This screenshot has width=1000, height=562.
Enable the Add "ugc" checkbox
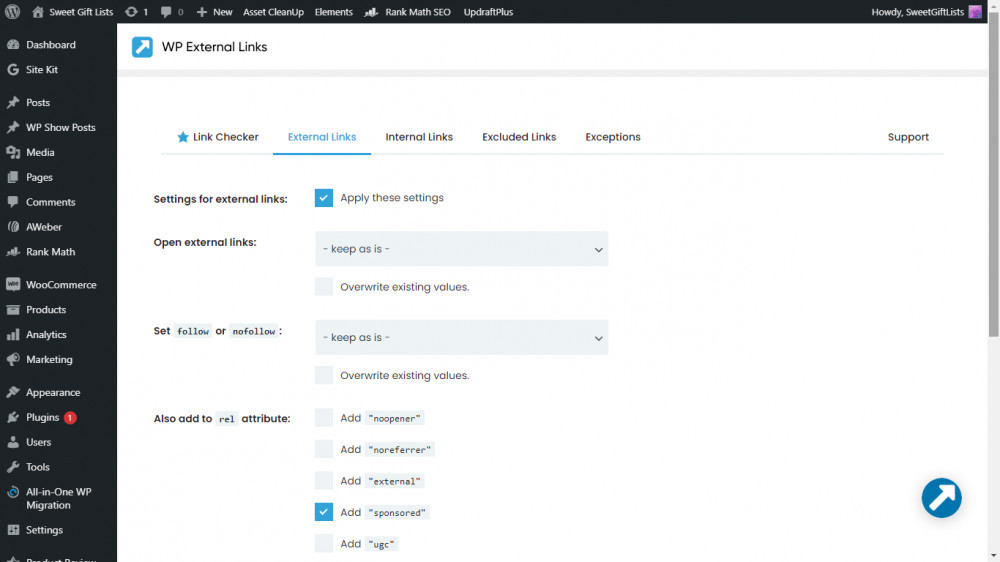pyautogui.click(x=323, y=544)
